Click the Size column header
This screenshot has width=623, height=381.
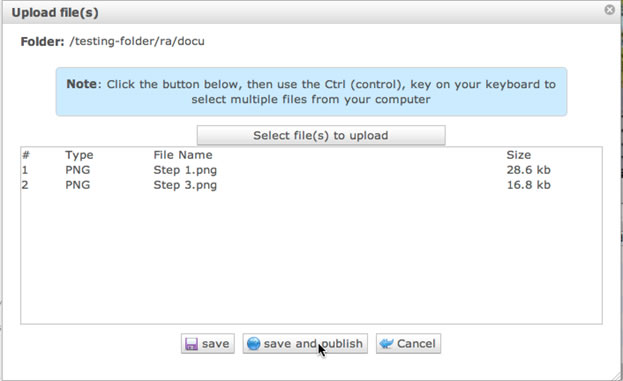(x=519, y=155)
